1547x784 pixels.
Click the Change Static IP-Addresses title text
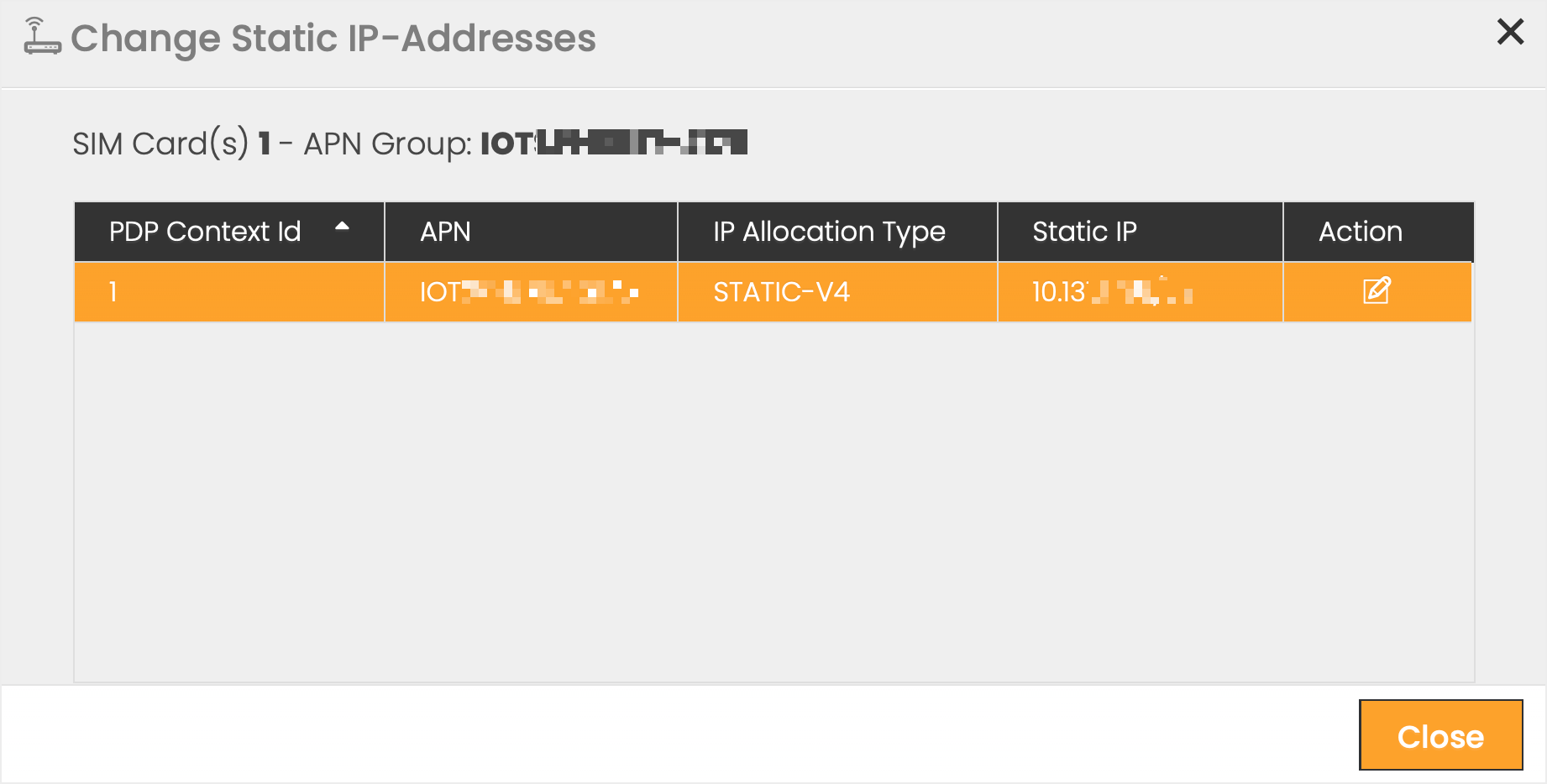[x=333, y=39]
